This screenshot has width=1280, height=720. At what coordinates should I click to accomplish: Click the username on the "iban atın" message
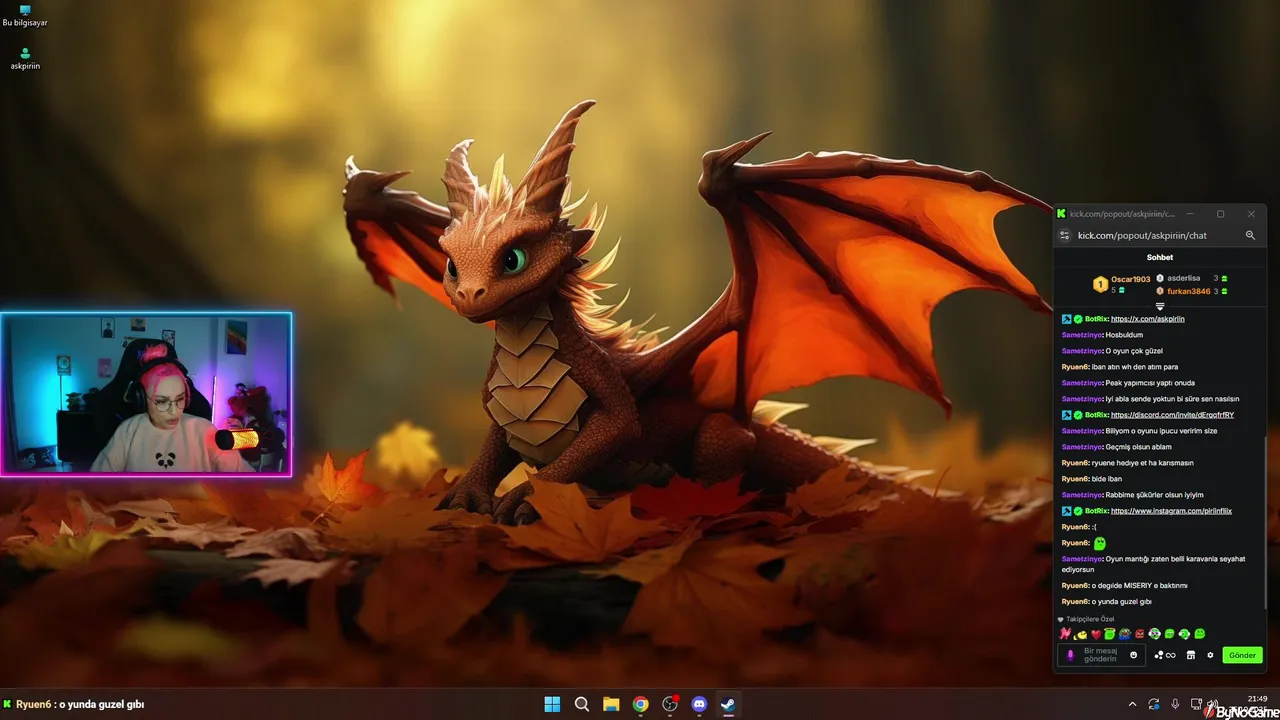click(x=1075, y=367)
